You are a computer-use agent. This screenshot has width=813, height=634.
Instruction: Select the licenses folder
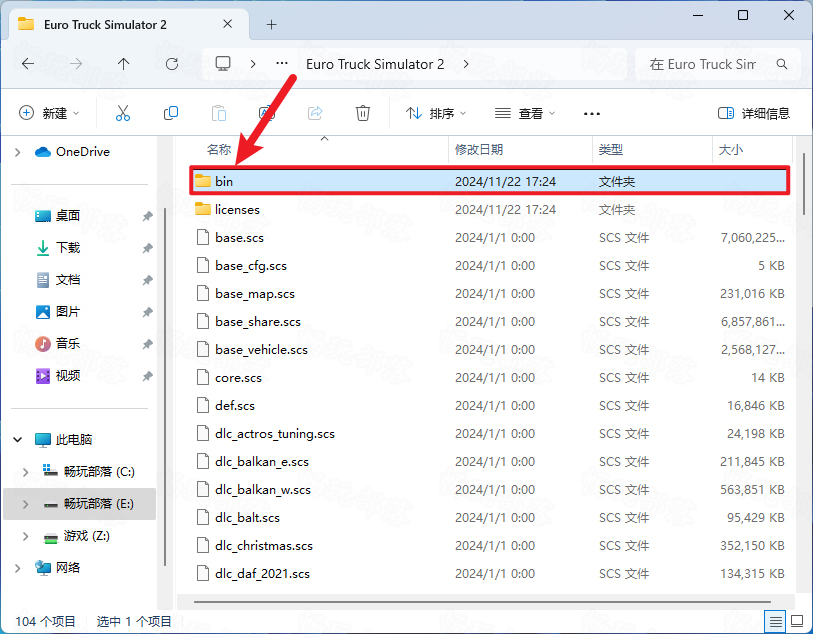click(489, 209)
